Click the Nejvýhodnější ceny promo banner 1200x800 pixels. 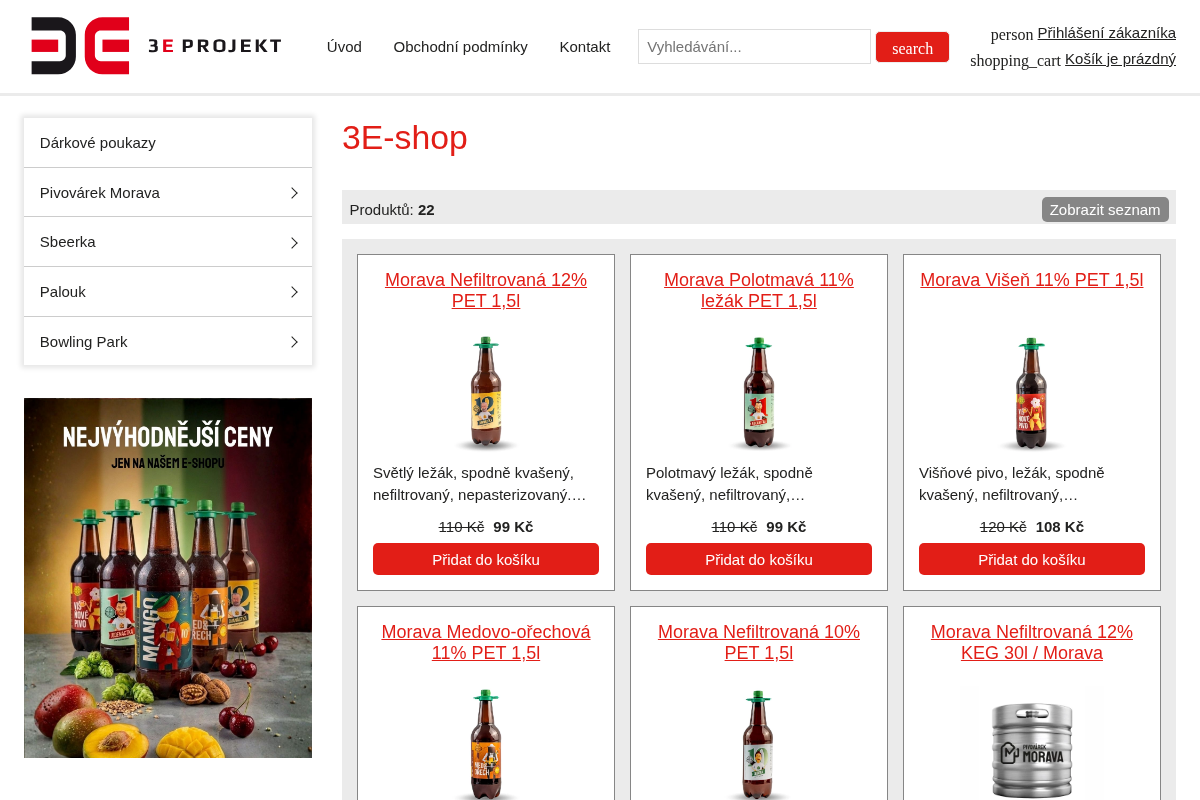[168, 578]
